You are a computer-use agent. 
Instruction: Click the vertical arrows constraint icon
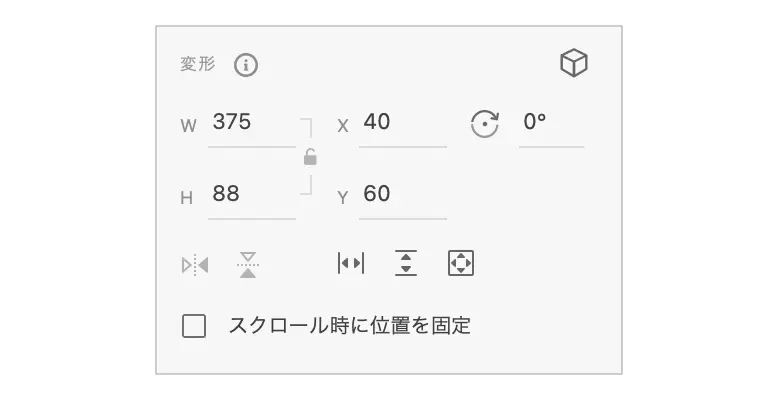406,263
